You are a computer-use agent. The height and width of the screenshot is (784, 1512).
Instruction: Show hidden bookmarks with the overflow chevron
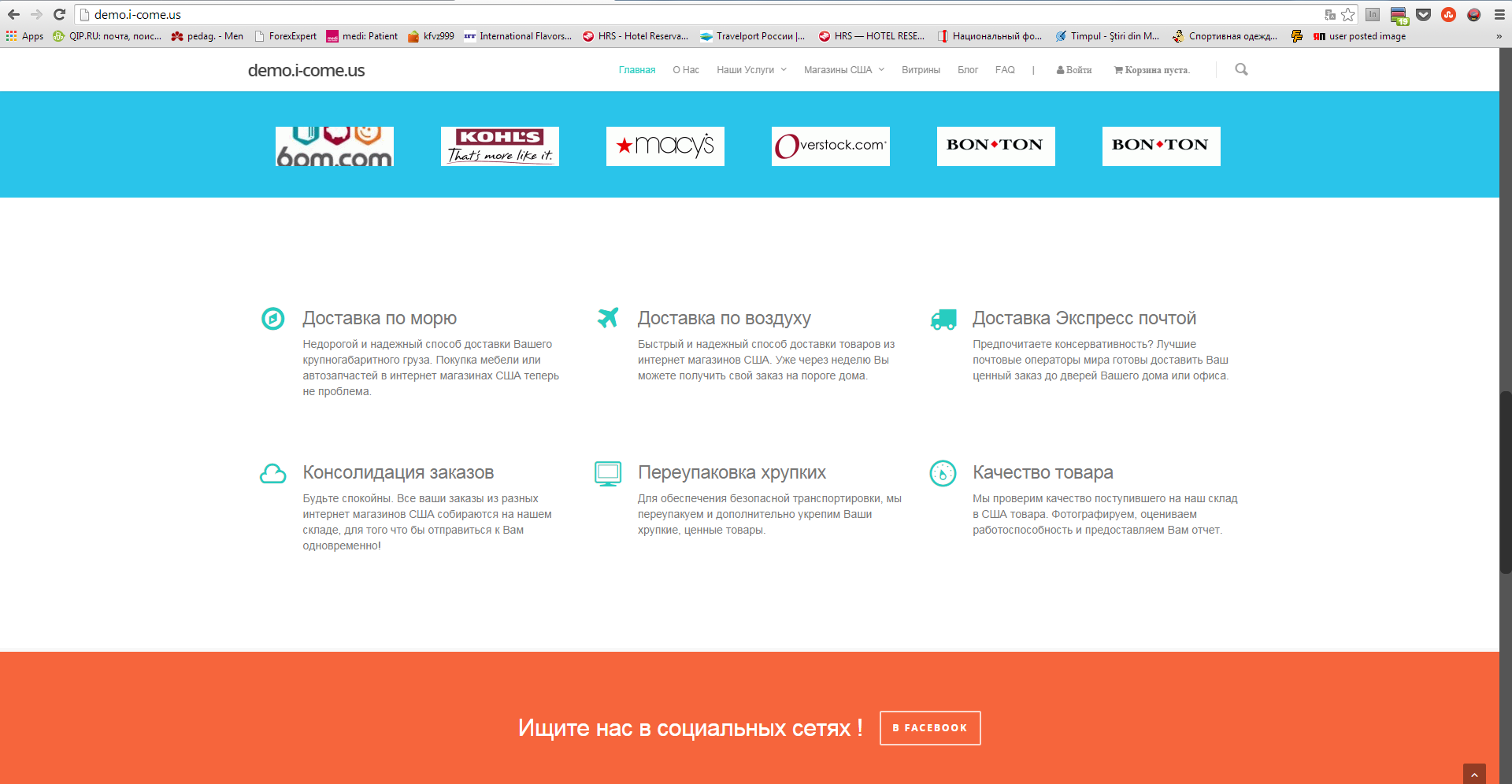pos(1499,36)
